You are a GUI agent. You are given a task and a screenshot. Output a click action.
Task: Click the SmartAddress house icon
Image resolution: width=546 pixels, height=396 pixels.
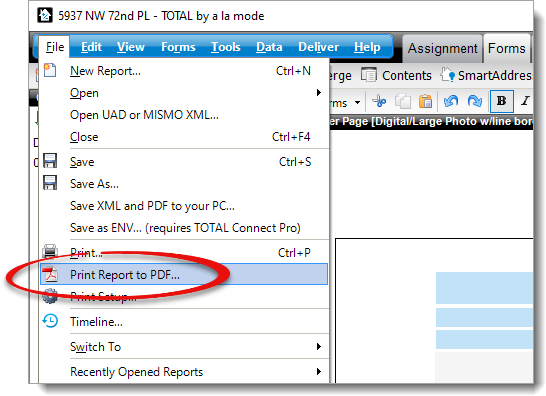(x=447, y=74)
